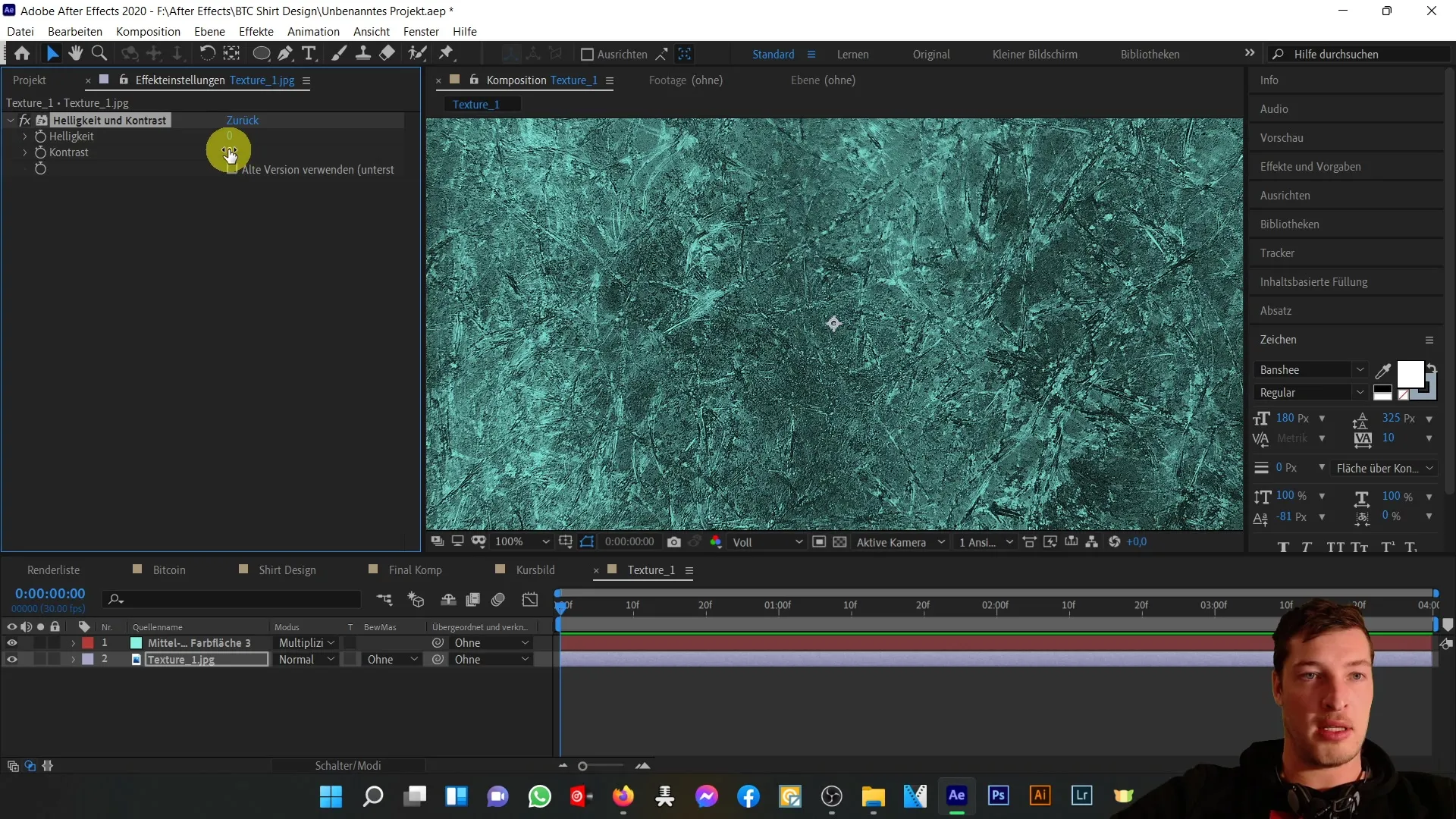Open the graph editor icon

(530, 600)
